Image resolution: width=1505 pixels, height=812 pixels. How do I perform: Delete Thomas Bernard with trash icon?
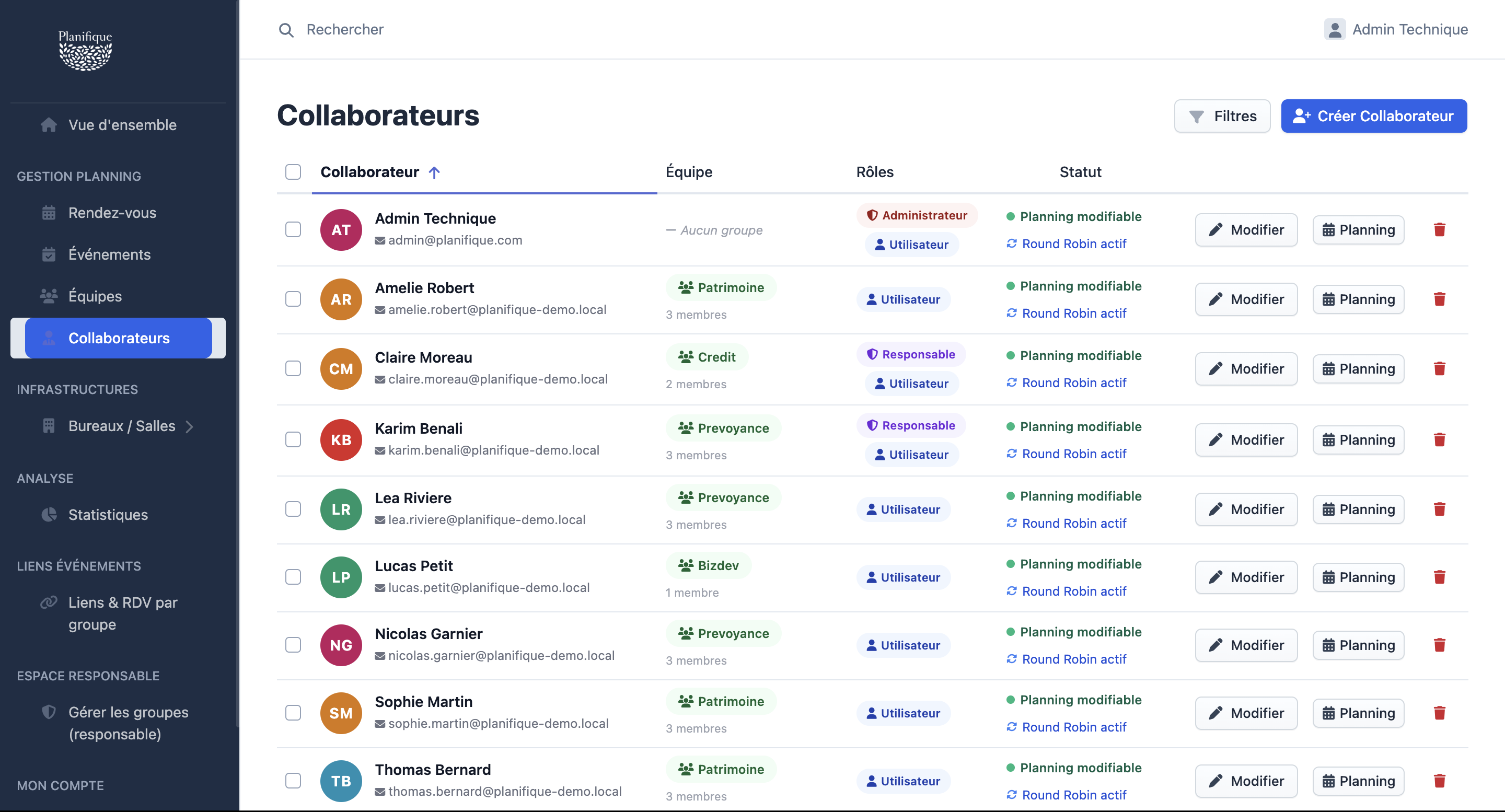click(1439, 781)
